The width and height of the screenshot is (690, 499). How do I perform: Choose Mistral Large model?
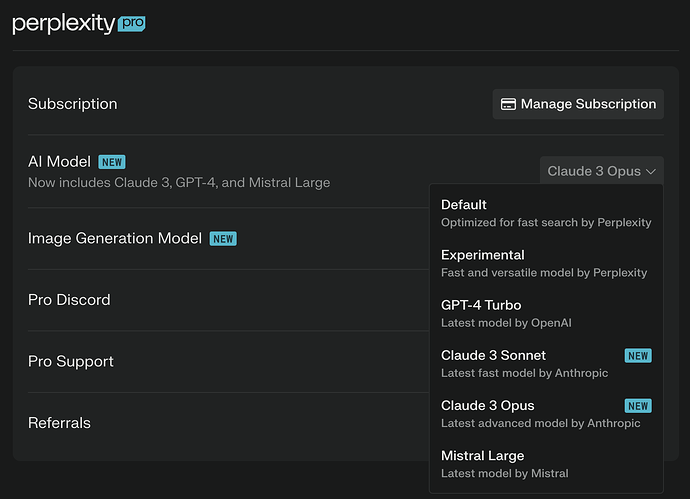click(x=545, y=463)
